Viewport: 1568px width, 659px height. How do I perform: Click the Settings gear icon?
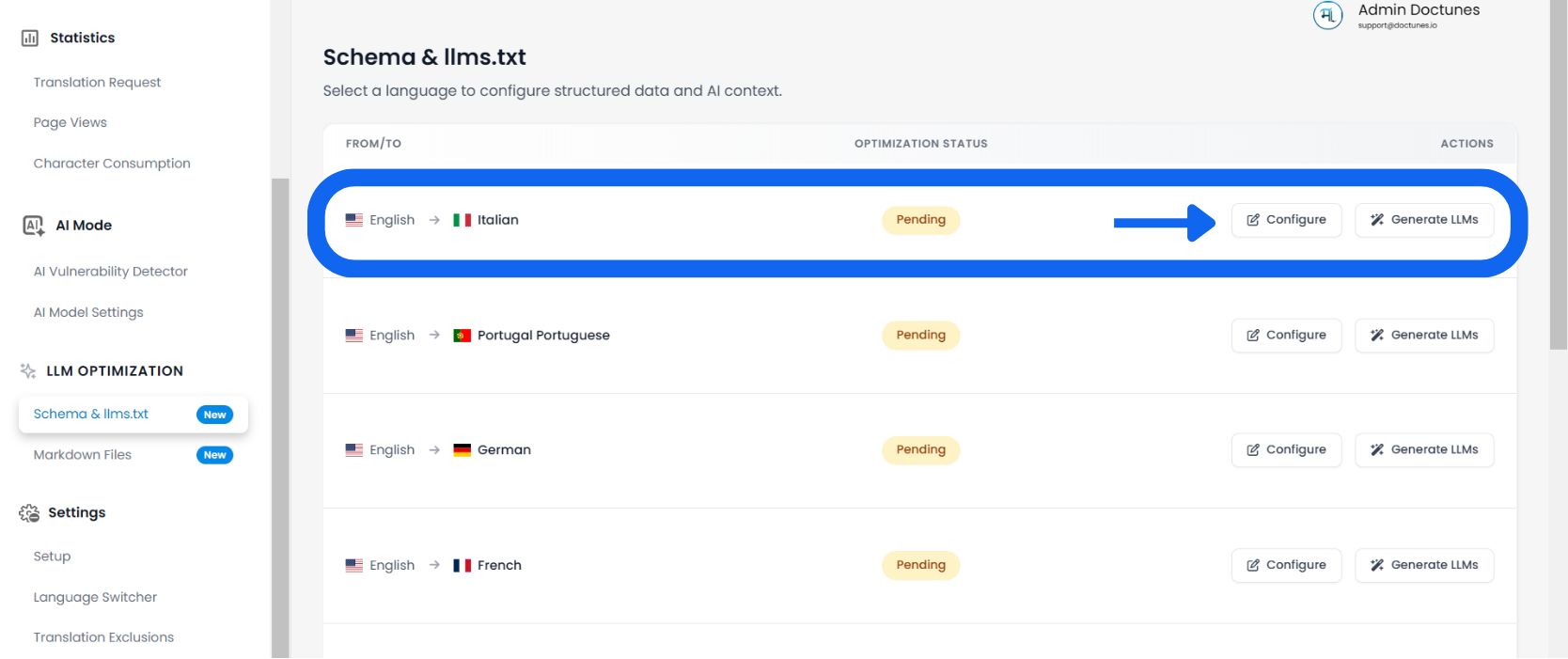(x=29, y=513)
